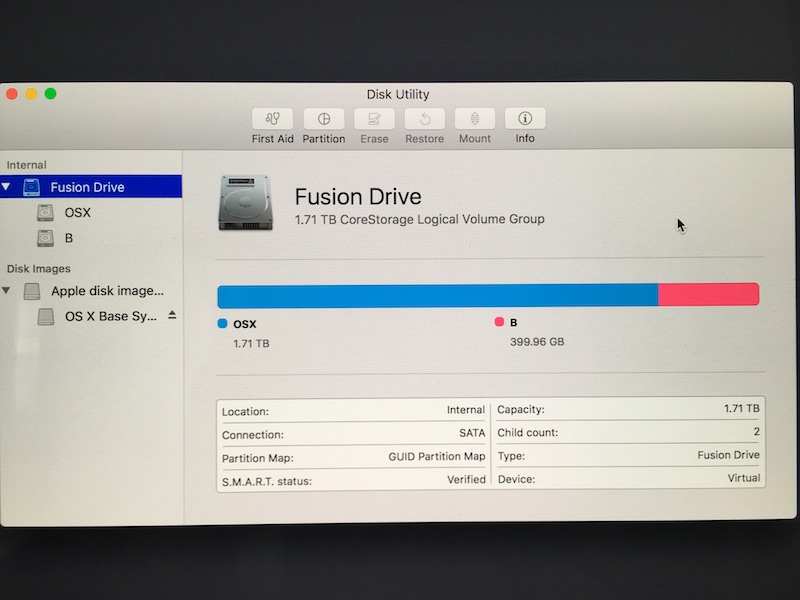Click the pink B segment of usage bar
The width and height of the screenshot is (800, 600).
click(709, 294)
